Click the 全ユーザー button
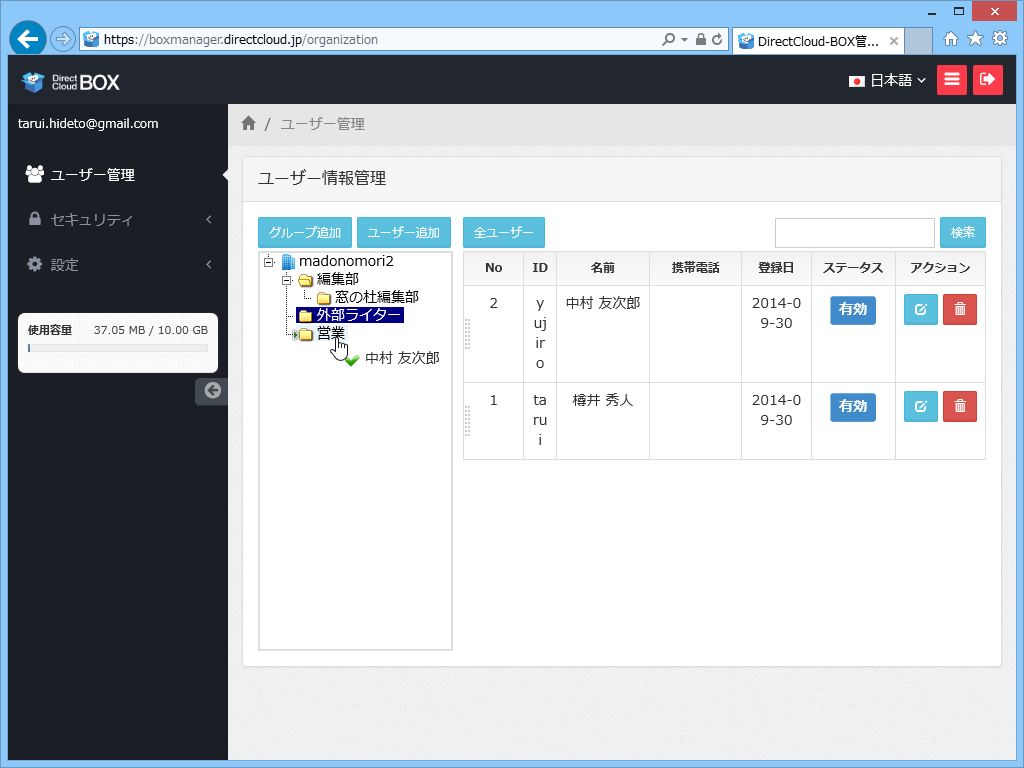The width and height of the screenshot is (1024, 768). click(504, 232)
